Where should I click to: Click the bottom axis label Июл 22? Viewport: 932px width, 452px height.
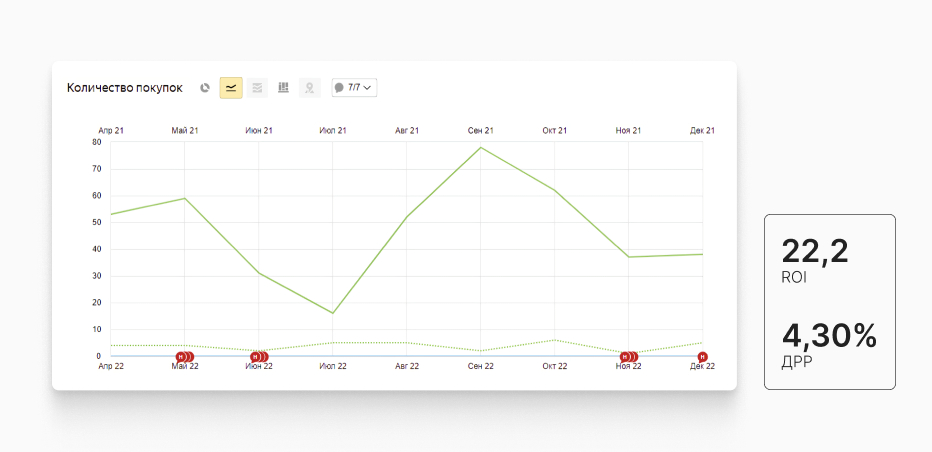click(x=333, y=366)
